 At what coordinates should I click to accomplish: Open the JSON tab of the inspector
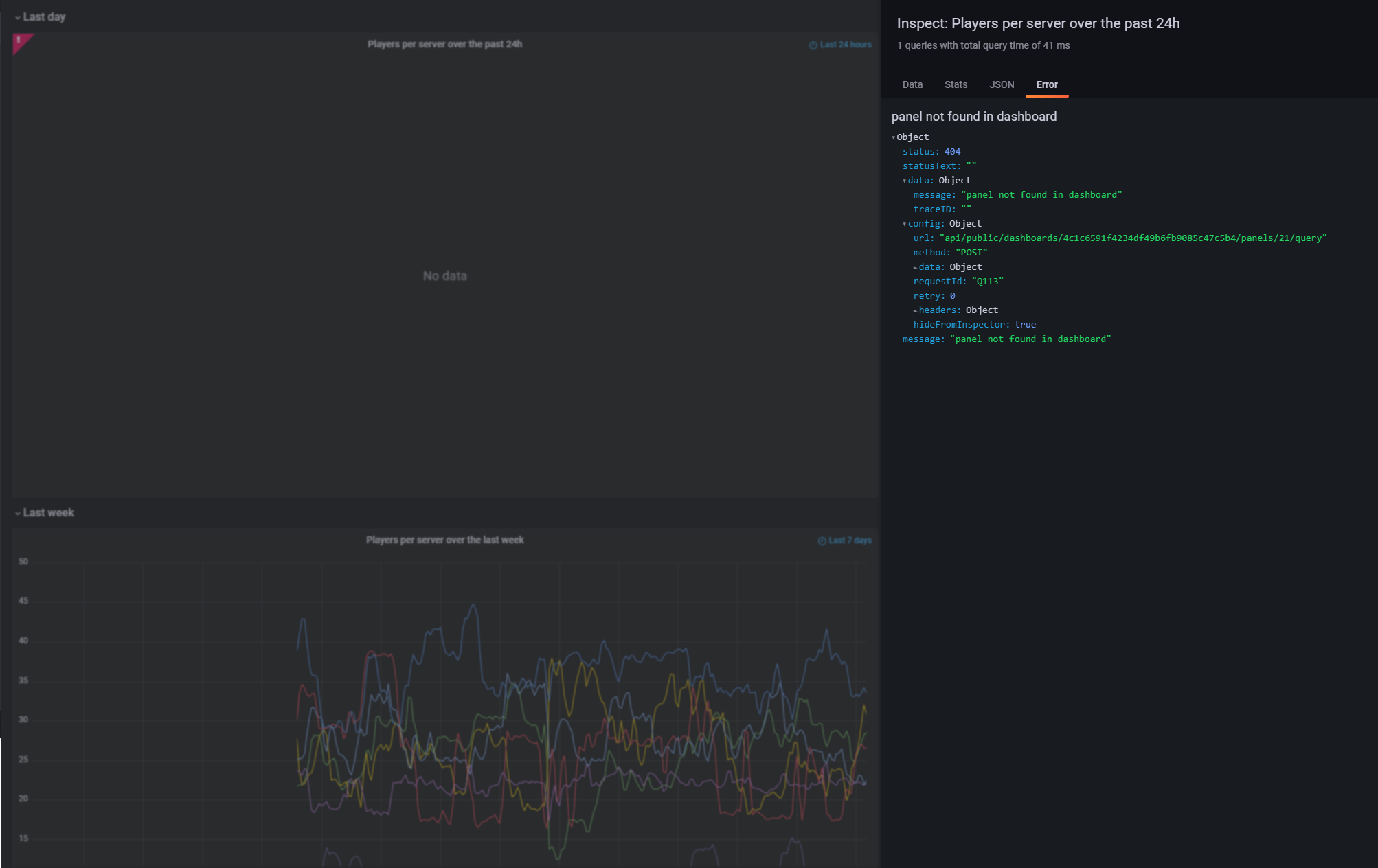(1001, 84)
